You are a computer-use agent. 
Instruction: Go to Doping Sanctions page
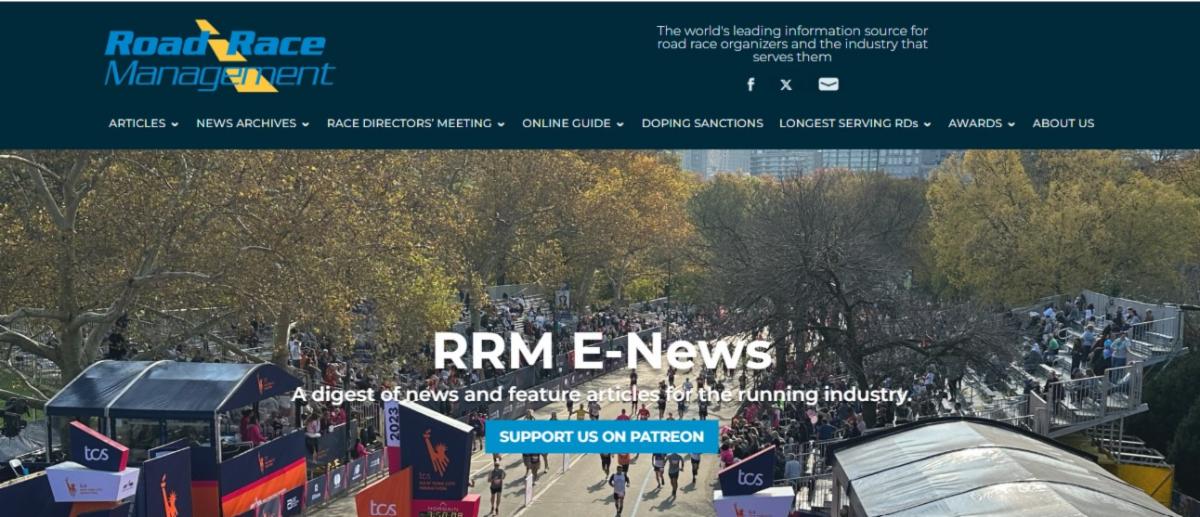point(702,123)
